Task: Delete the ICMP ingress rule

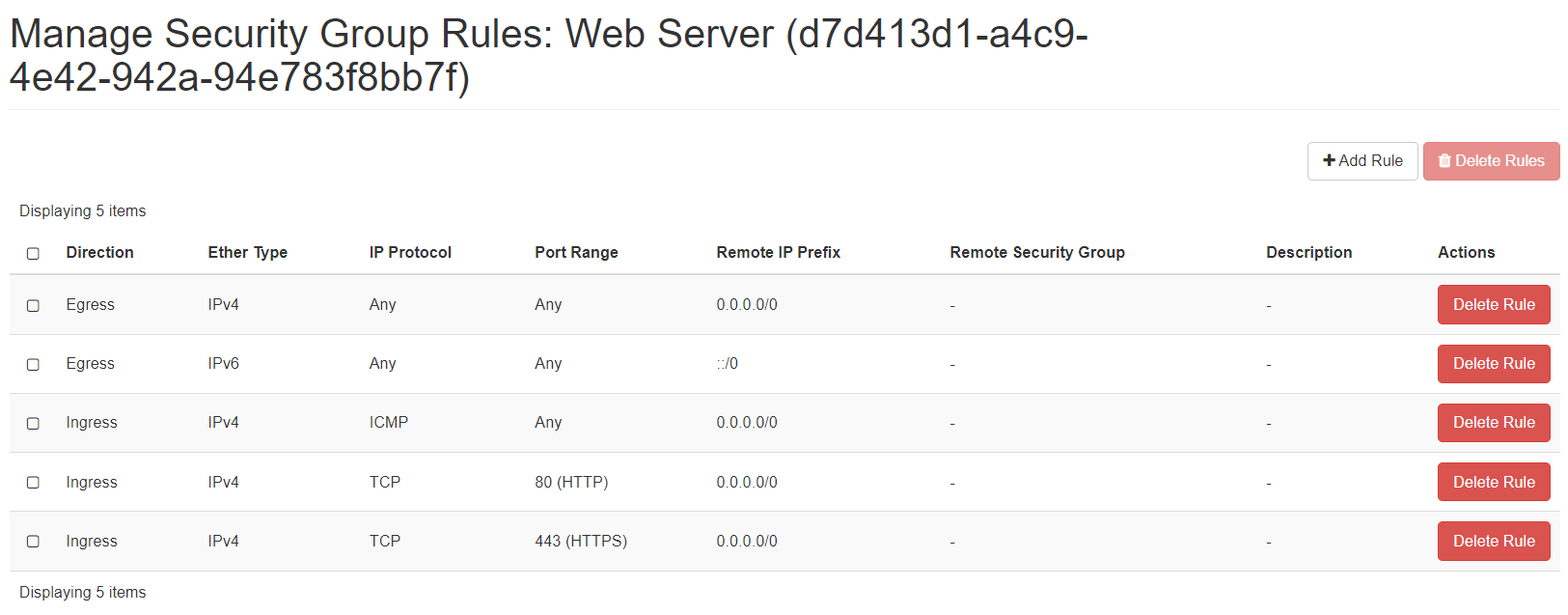Action: coord(1494,422)
